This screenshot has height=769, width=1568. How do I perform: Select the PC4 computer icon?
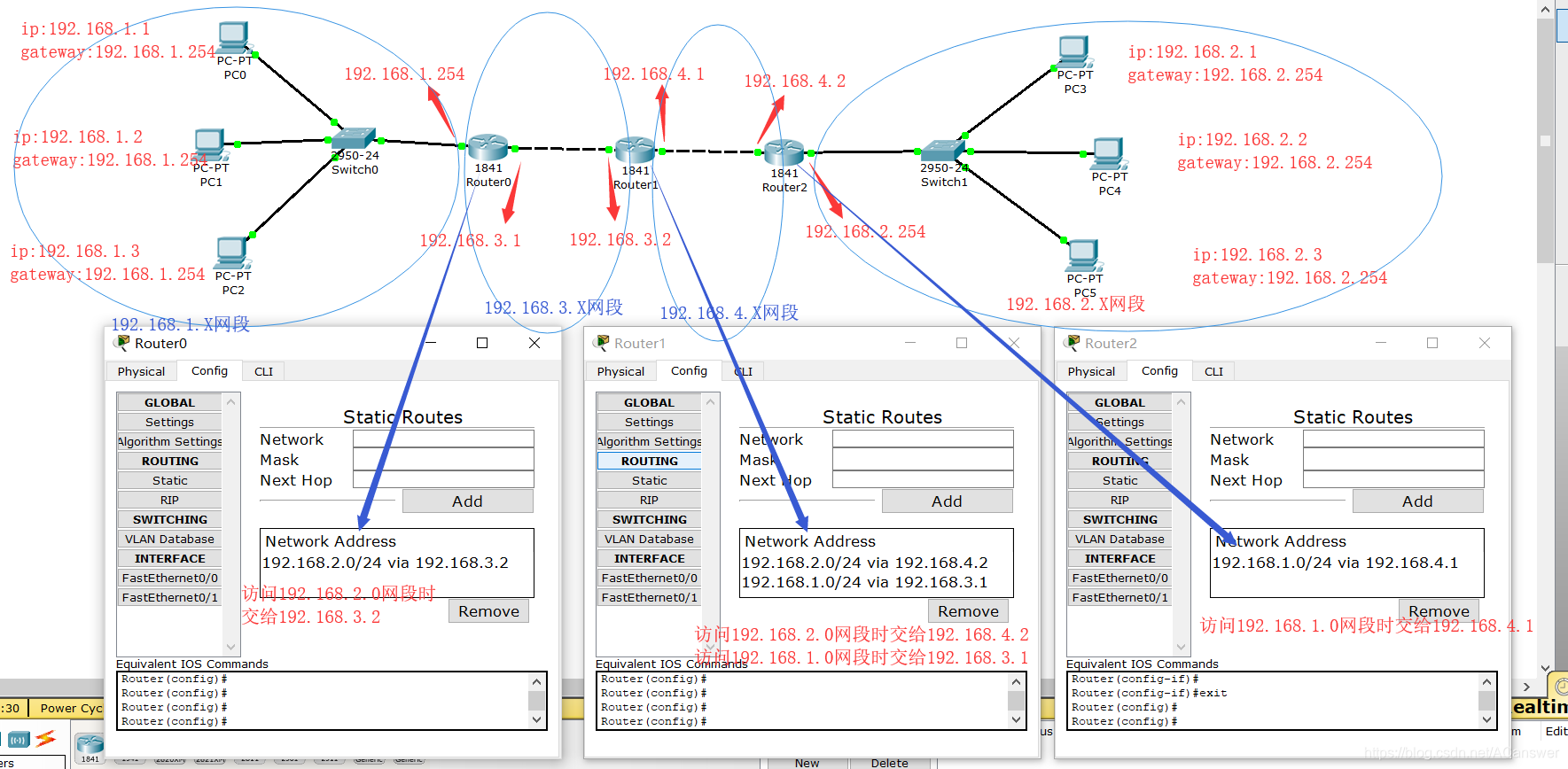tap(1109, 154)
